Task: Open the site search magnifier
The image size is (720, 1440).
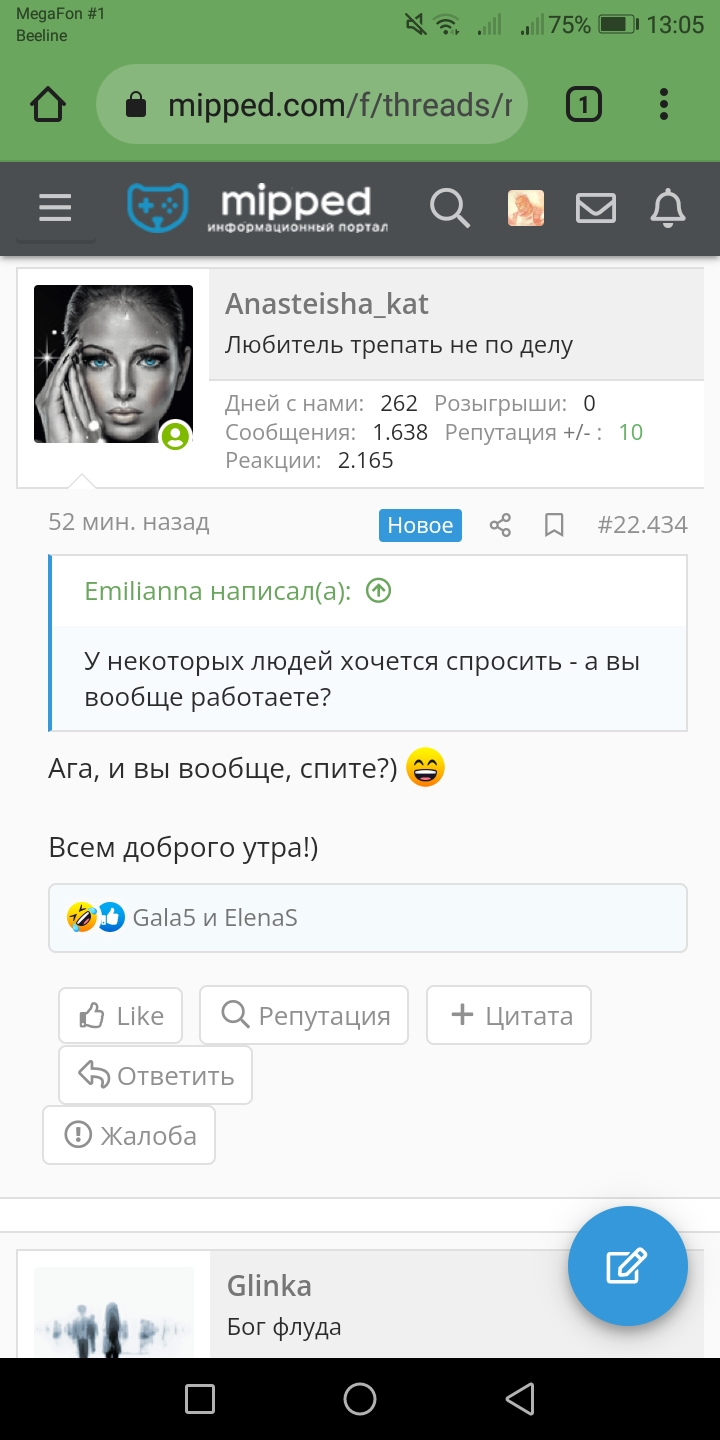Action: [x=449, y=208]
